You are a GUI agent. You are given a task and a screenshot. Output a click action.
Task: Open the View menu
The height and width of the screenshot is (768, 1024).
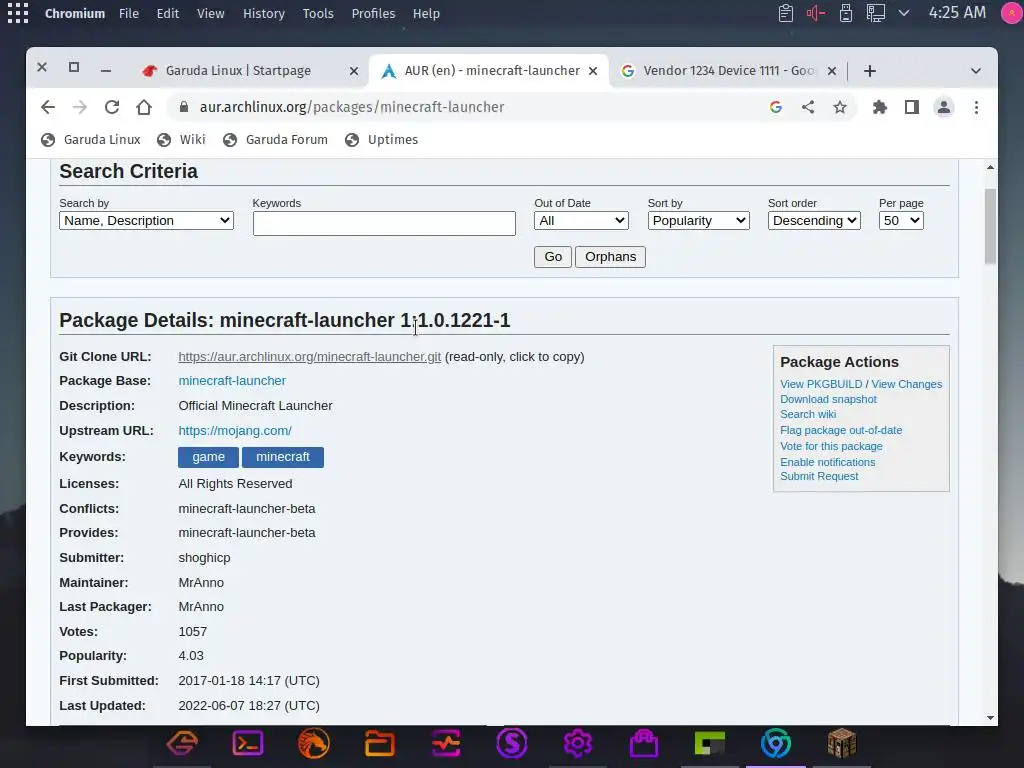coord(211,13)
